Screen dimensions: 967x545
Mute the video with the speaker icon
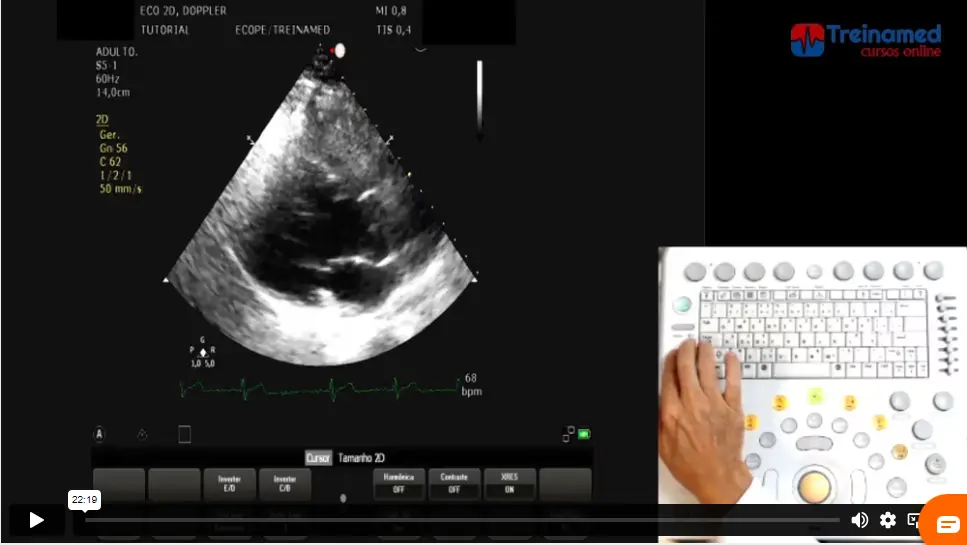pos(859,520)
